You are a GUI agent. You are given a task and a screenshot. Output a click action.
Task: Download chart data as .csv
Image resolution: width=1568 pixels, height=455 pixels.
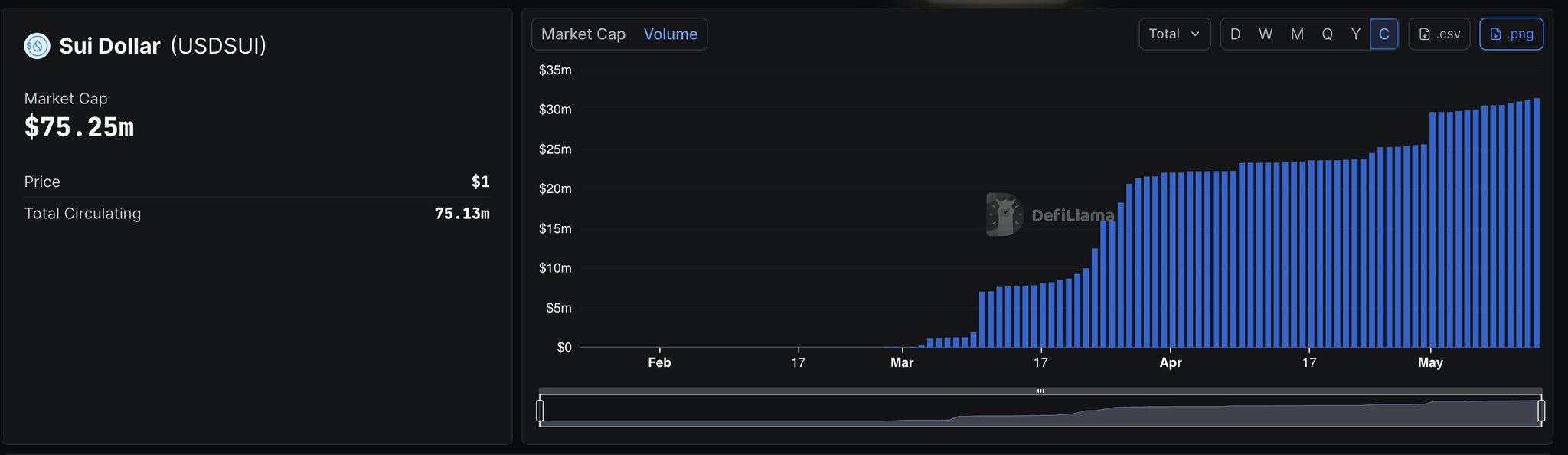1439,34
